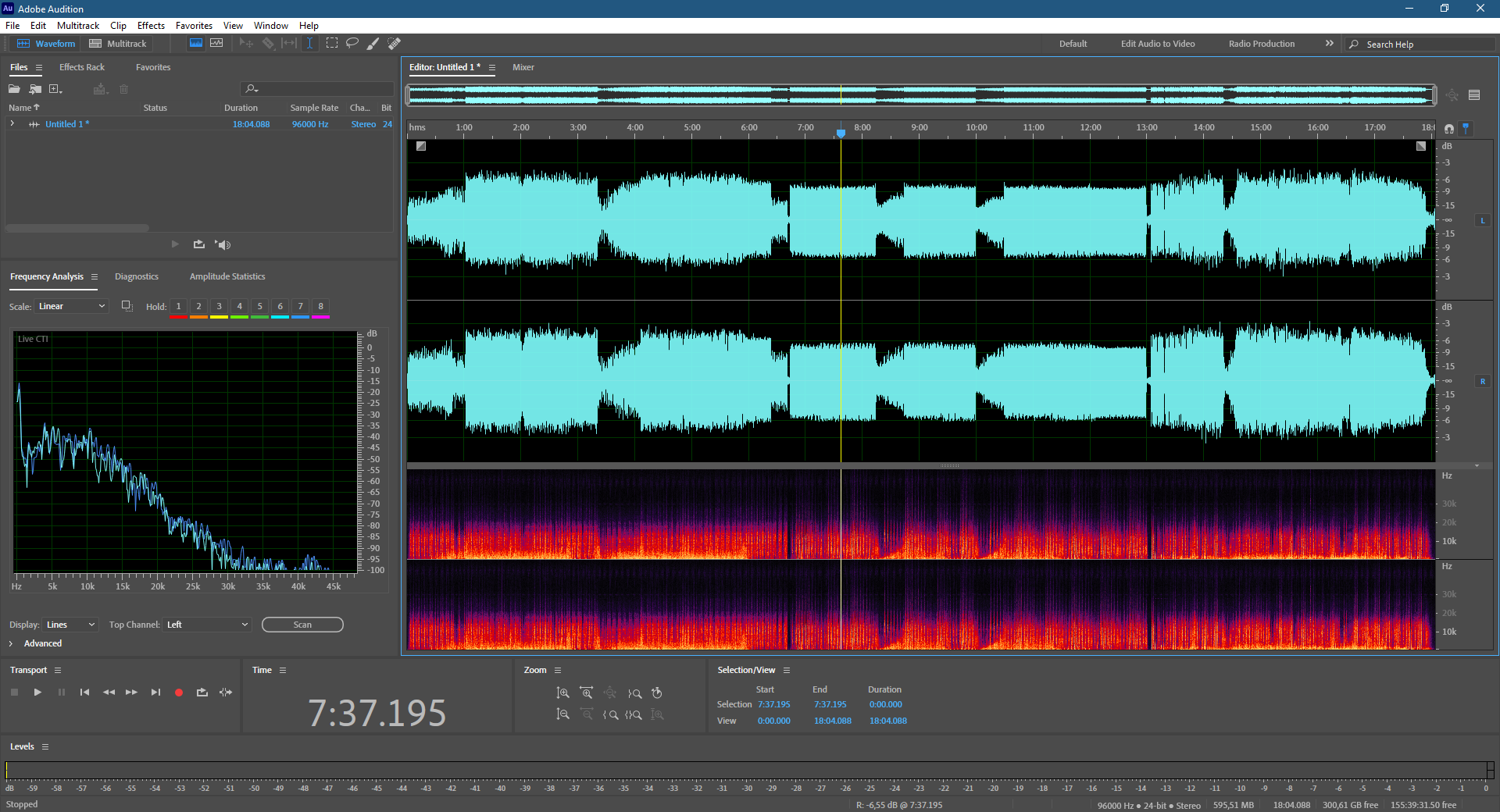Click the Open File folder icon
The image size is (1500, 812).
point(14,89)
